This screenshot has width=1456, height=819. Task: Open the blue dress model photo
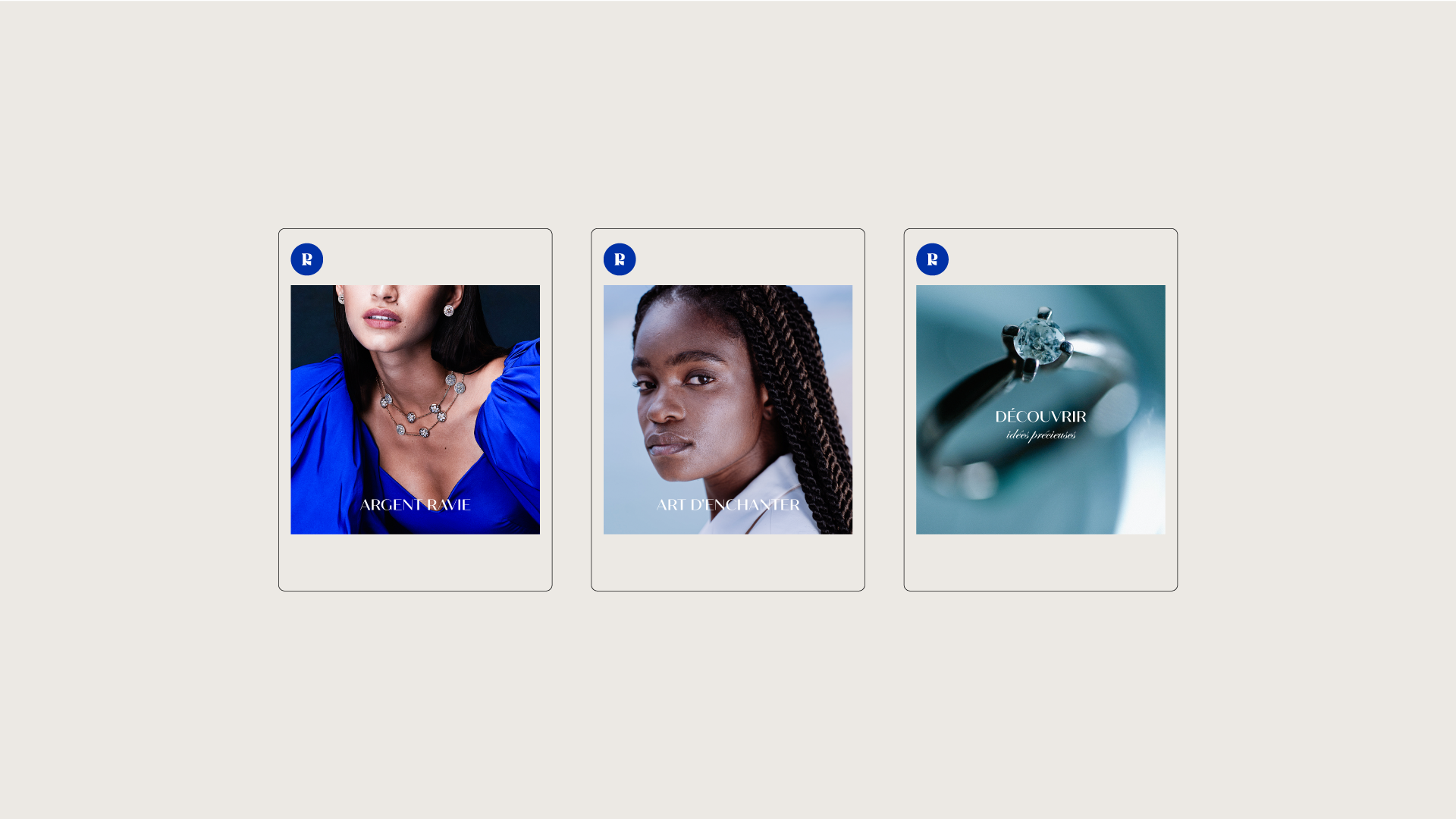(415, 409)
